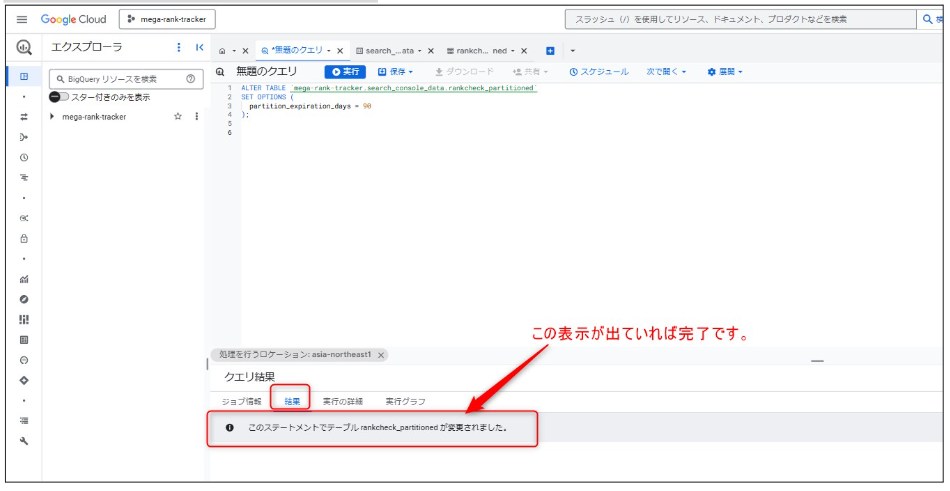Open the help icon in Explorer search box
This screenshot has width=950, height=491.
click(x=190, y=79)
